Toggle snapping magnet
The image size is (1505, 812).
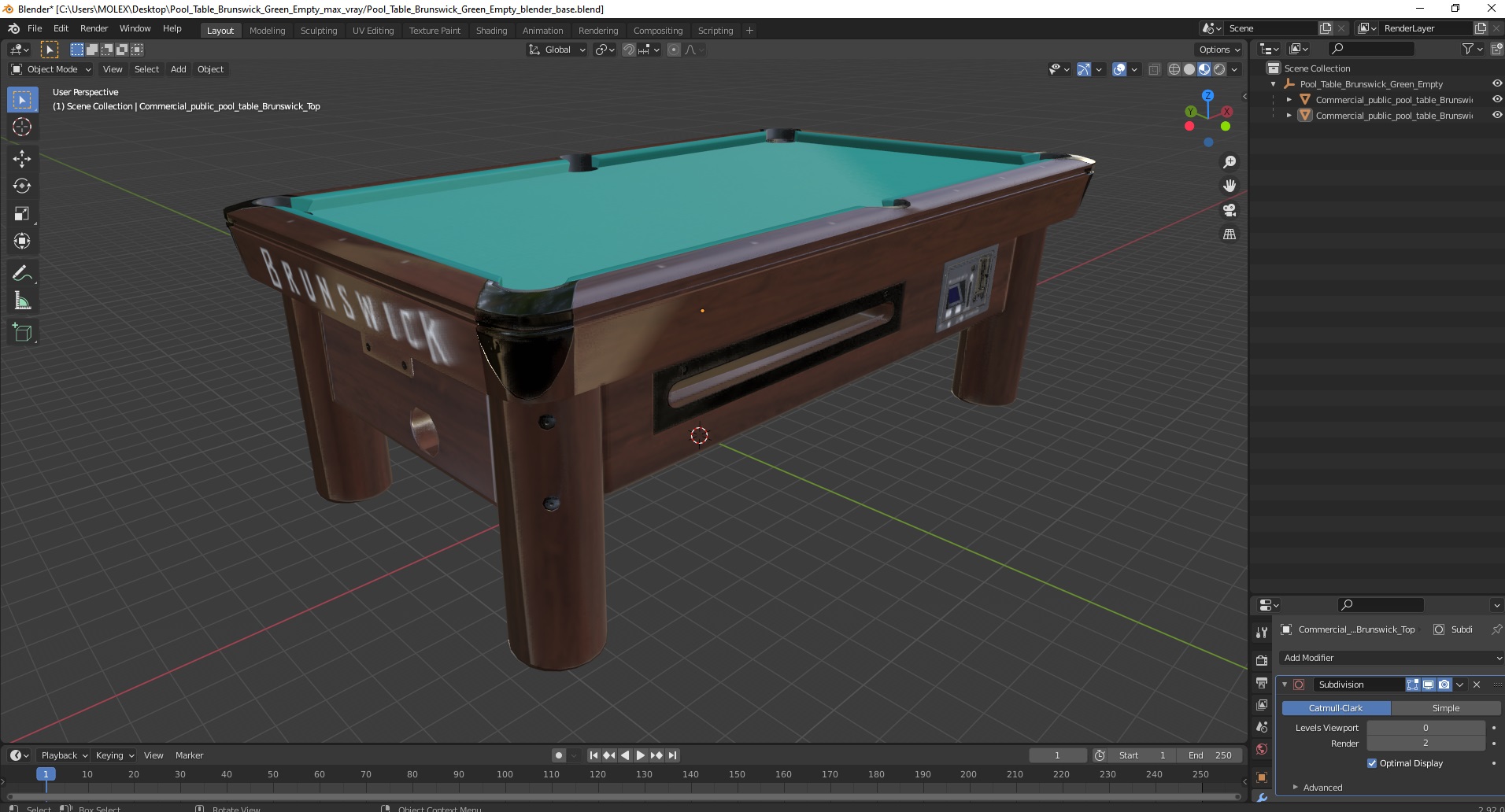coord(628,50)
